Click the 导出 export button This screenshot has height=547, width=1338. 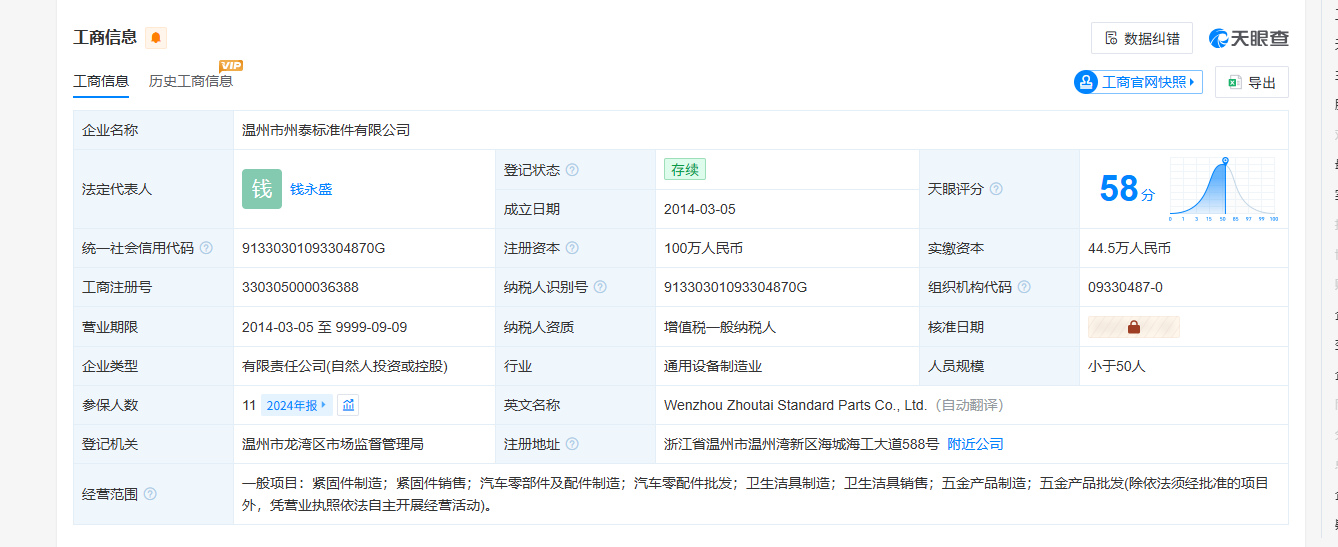[1252, 82]
